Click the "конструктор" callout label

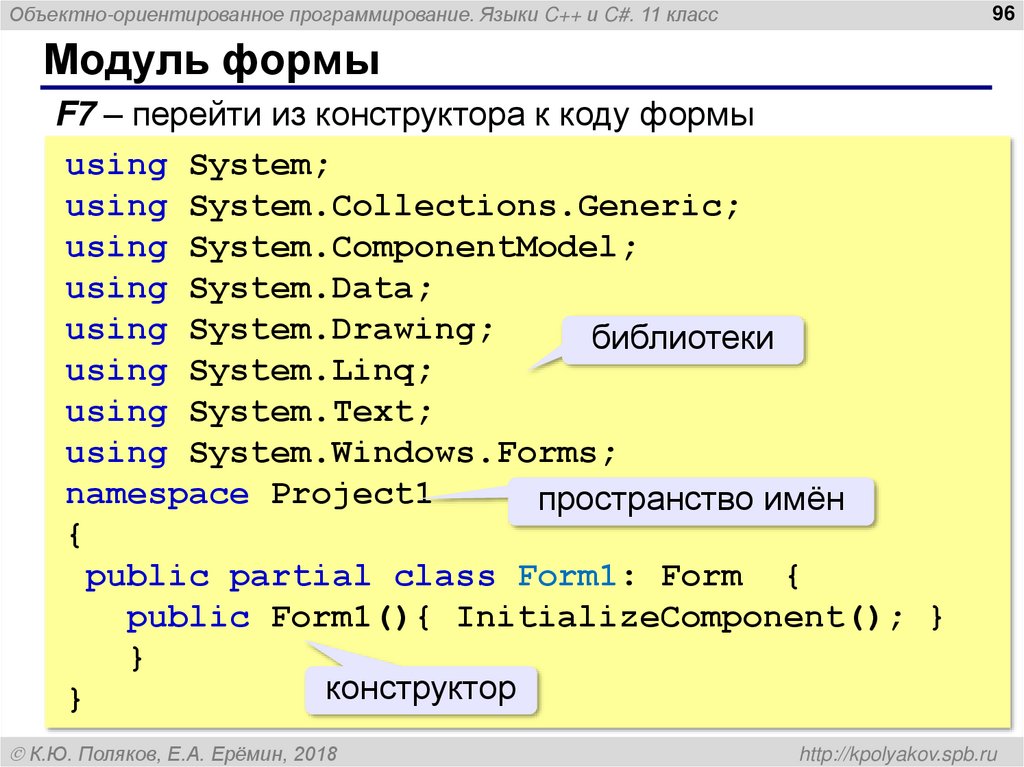[421, 689]
